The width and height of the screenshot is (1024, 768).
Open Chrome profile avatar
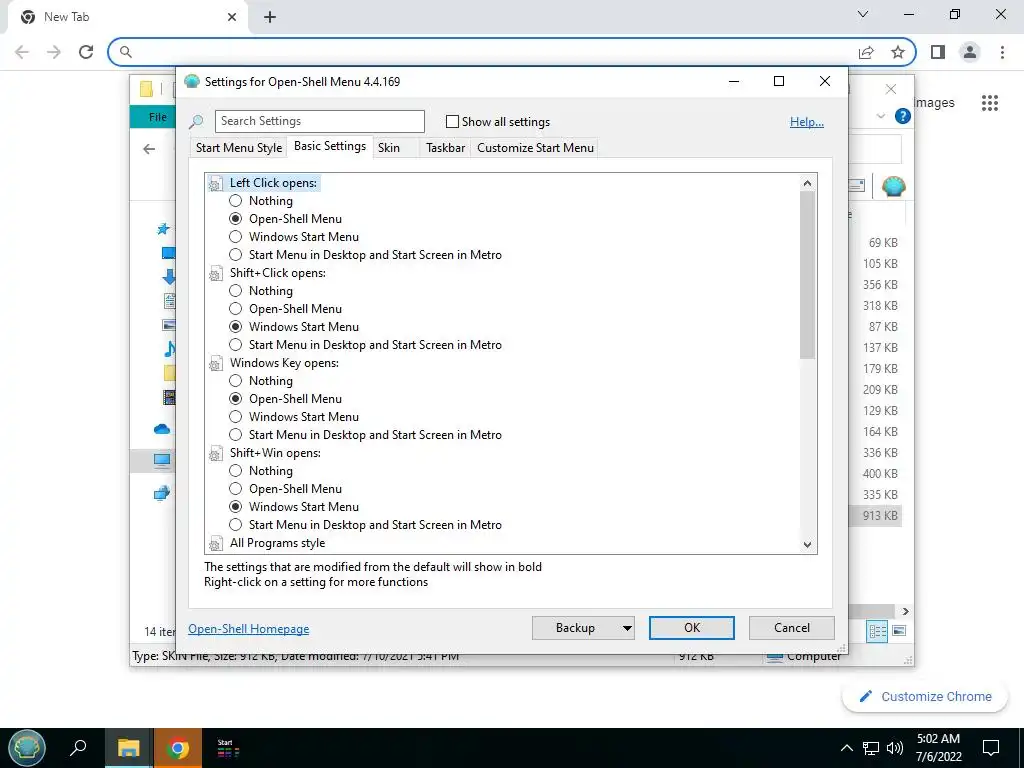point(970,52)
